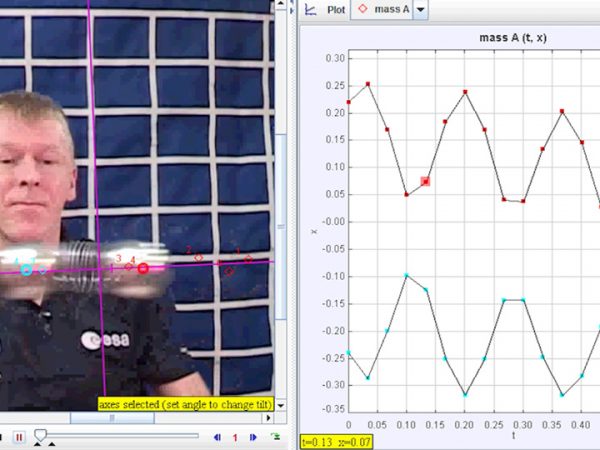
Task: Step forward one frame with the right blue arrow
Action: (x=253, y=437)
